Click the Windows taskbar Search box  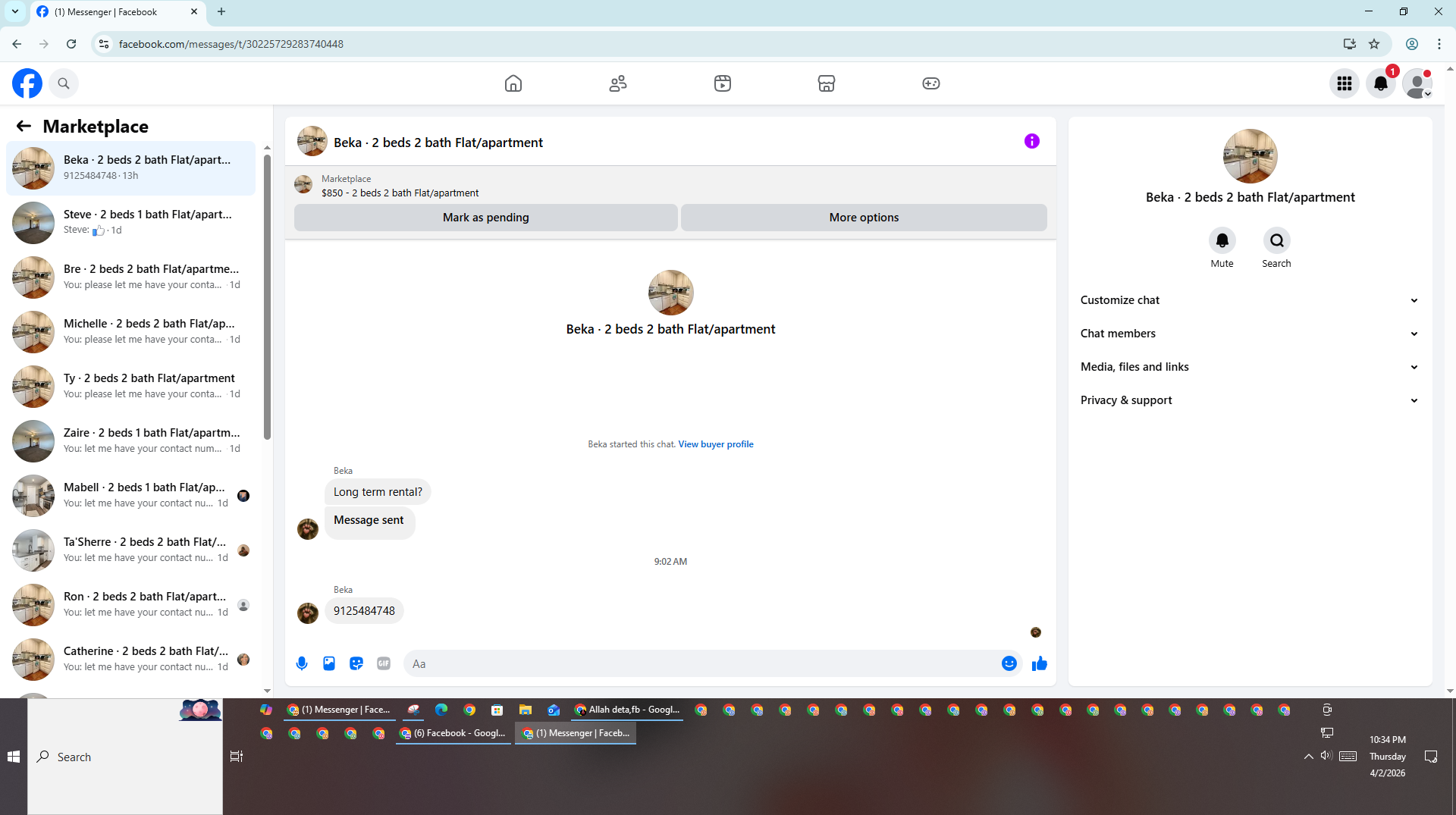pos(125,757)
